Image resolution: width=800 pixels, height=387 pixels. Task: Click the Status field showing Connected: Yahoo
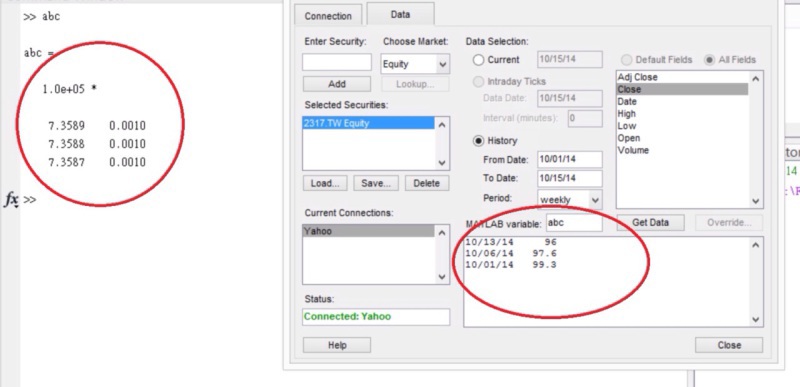click(x=376, y=317)
